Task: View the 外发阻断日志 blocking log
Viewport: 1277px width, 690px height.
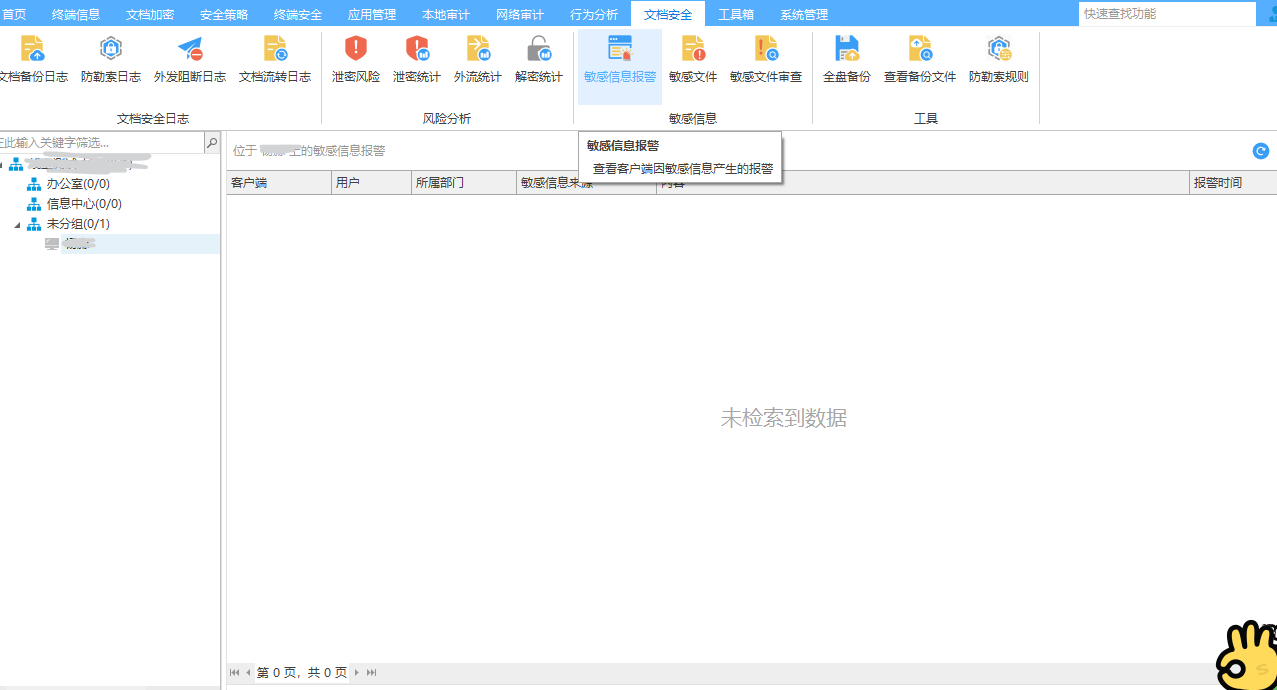Action: pos(191,55)
